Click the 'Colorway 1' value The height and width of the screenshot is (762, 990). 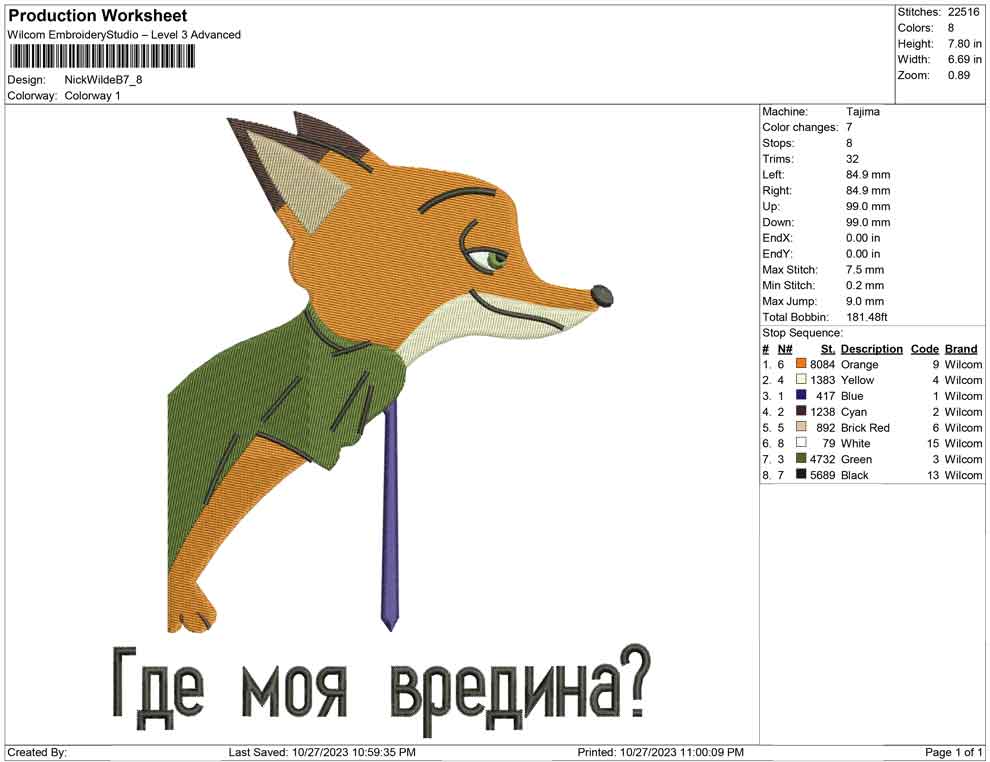point(92,96)
